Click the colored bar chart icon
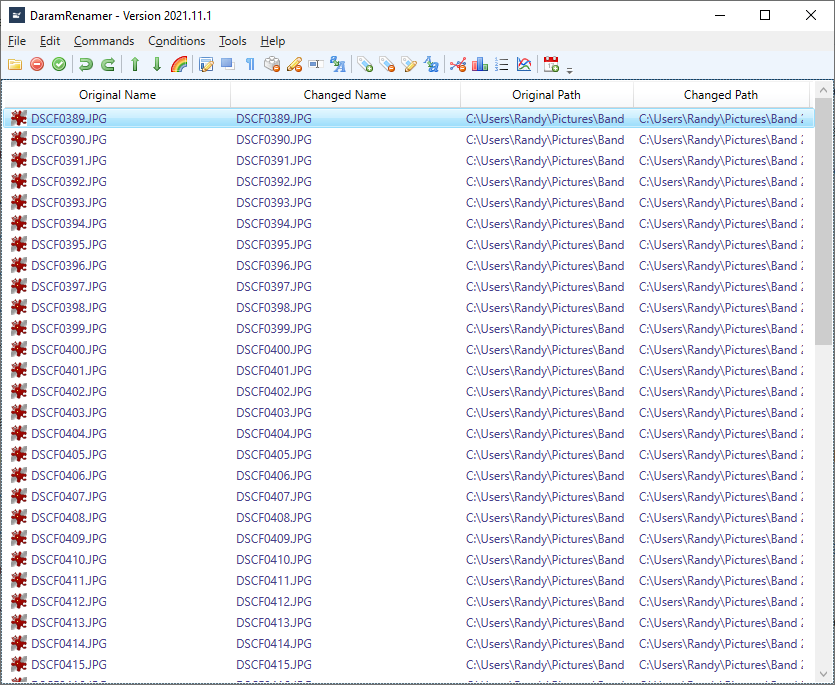 click(x=480, y=64)
